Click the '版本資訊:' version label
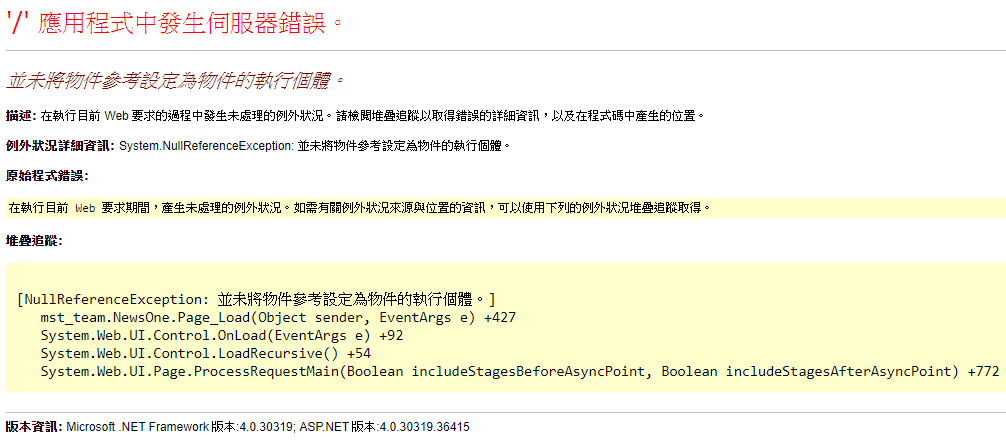This screenshot has width=1006, height=441. (34, 426)
